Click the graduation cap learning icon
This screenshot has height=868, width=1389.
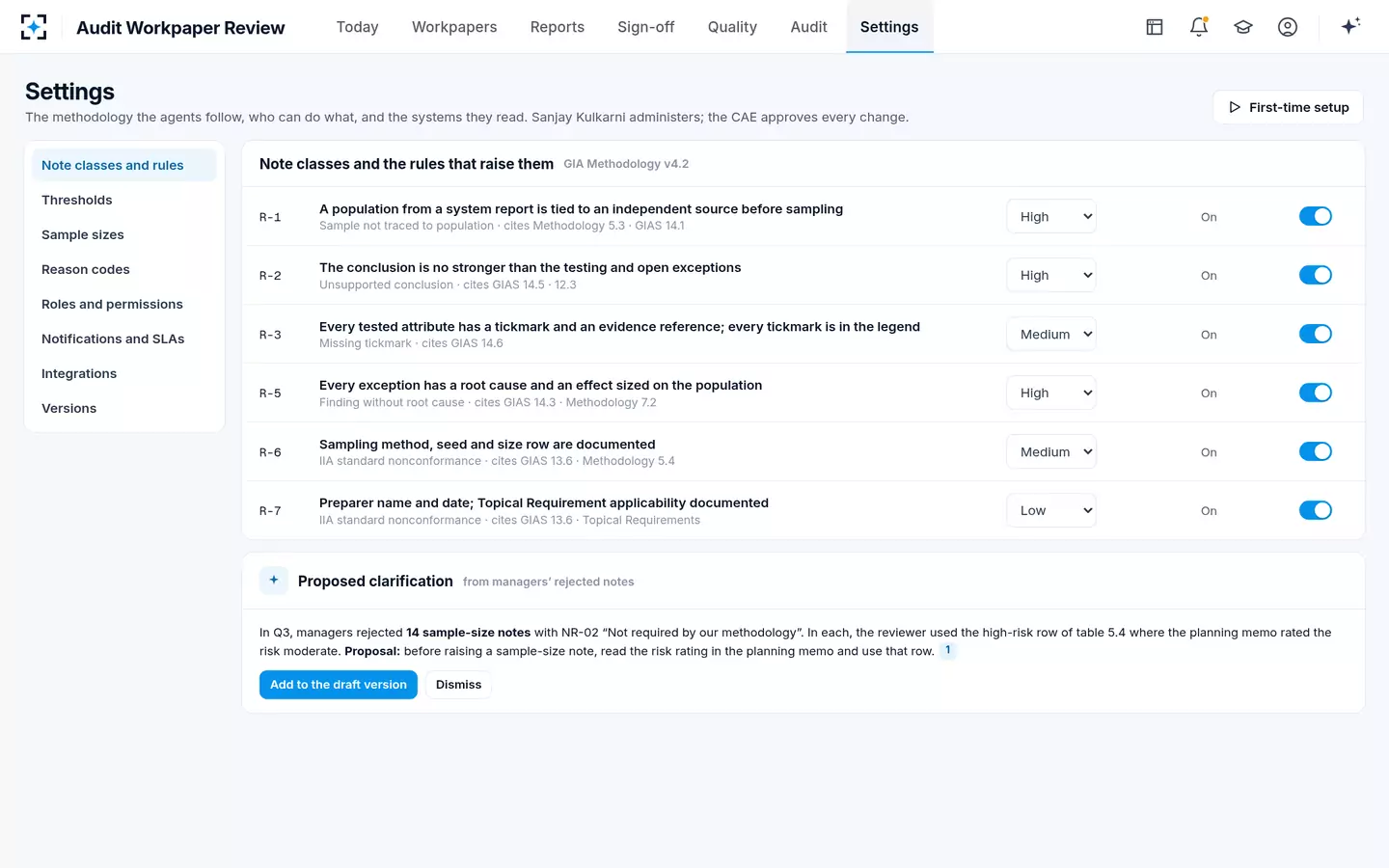pos(1243,27)
